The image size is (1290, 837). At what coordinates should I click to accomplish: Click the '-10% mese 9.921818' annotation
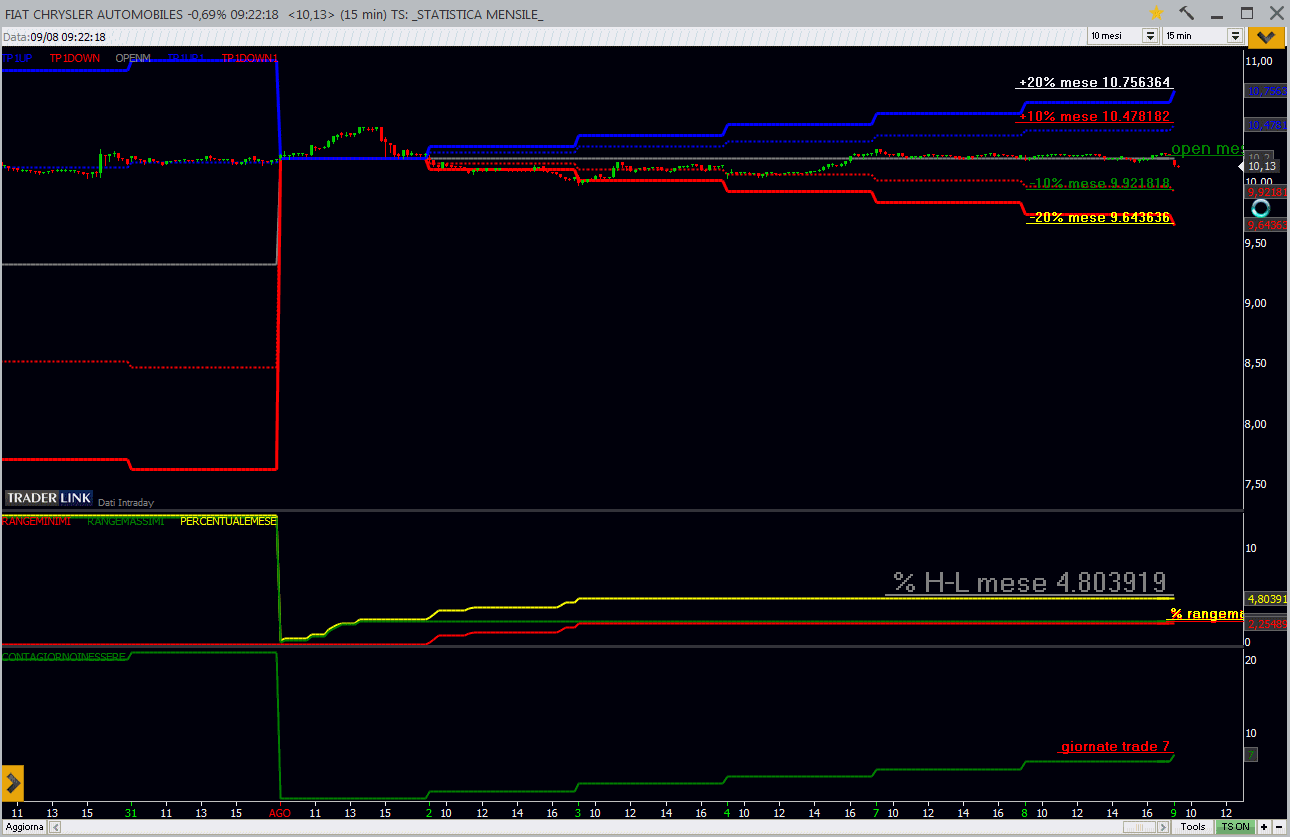click(1098, 184)
